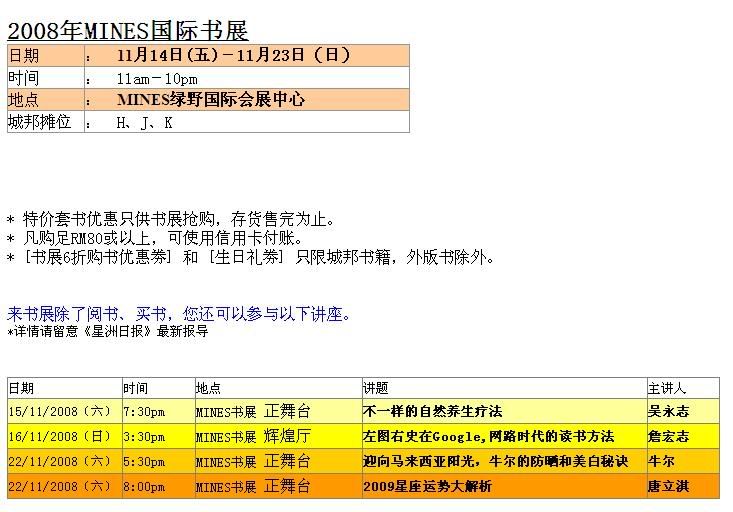Click the opening hours 11am－10pm

pyautogui.click(x=157, y=78)
